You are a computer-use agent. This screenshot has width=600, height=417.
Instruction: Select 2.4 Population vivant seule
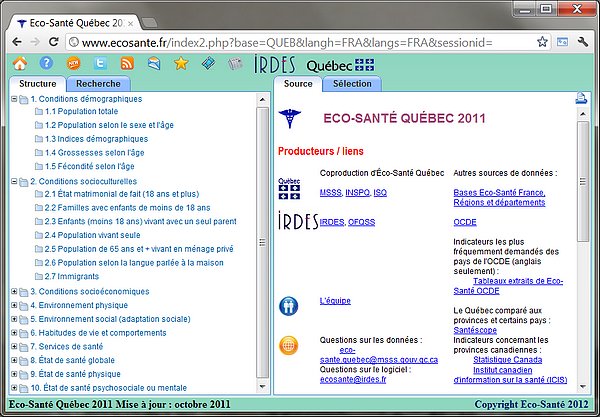[87, 235]
